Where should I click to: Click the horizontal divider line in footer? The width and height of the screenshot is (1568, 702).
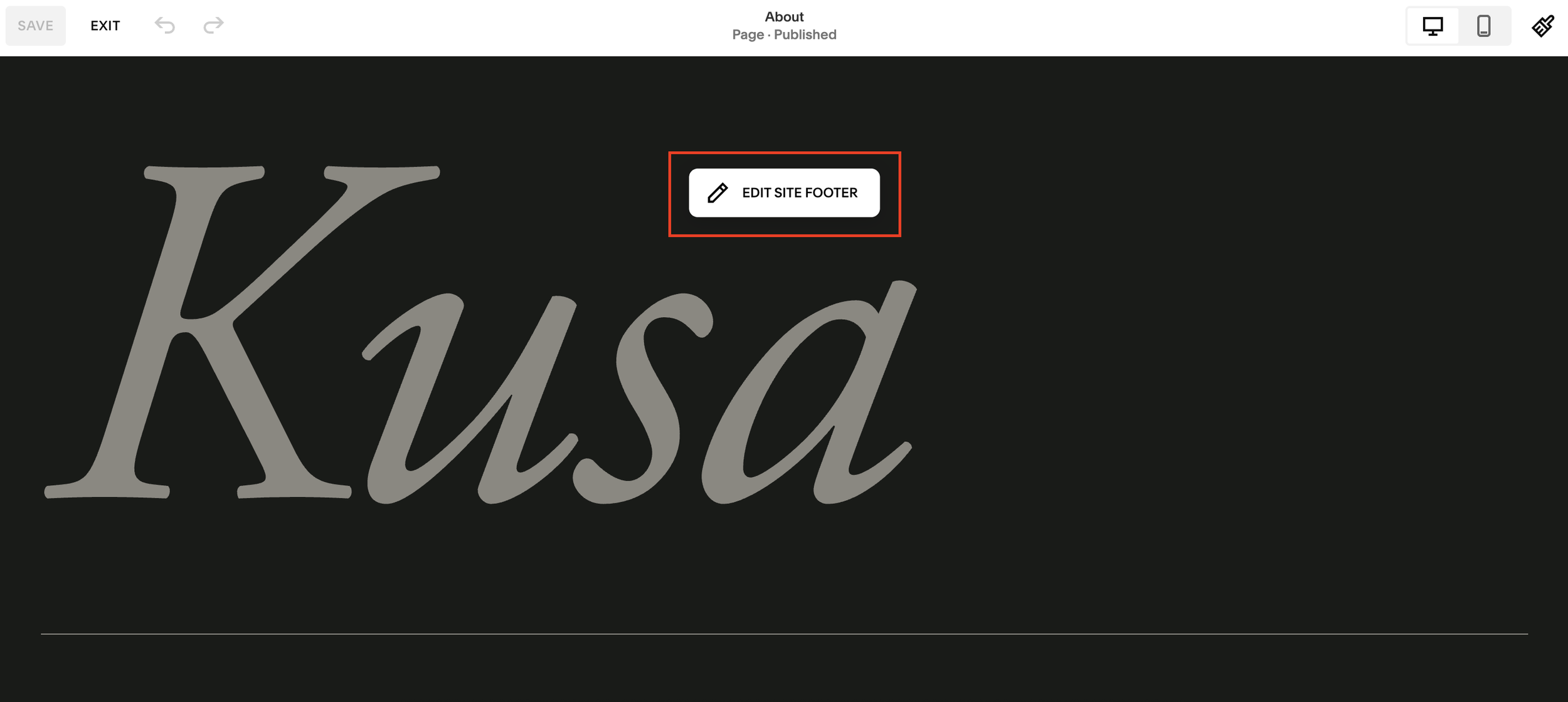click(784, 634)
